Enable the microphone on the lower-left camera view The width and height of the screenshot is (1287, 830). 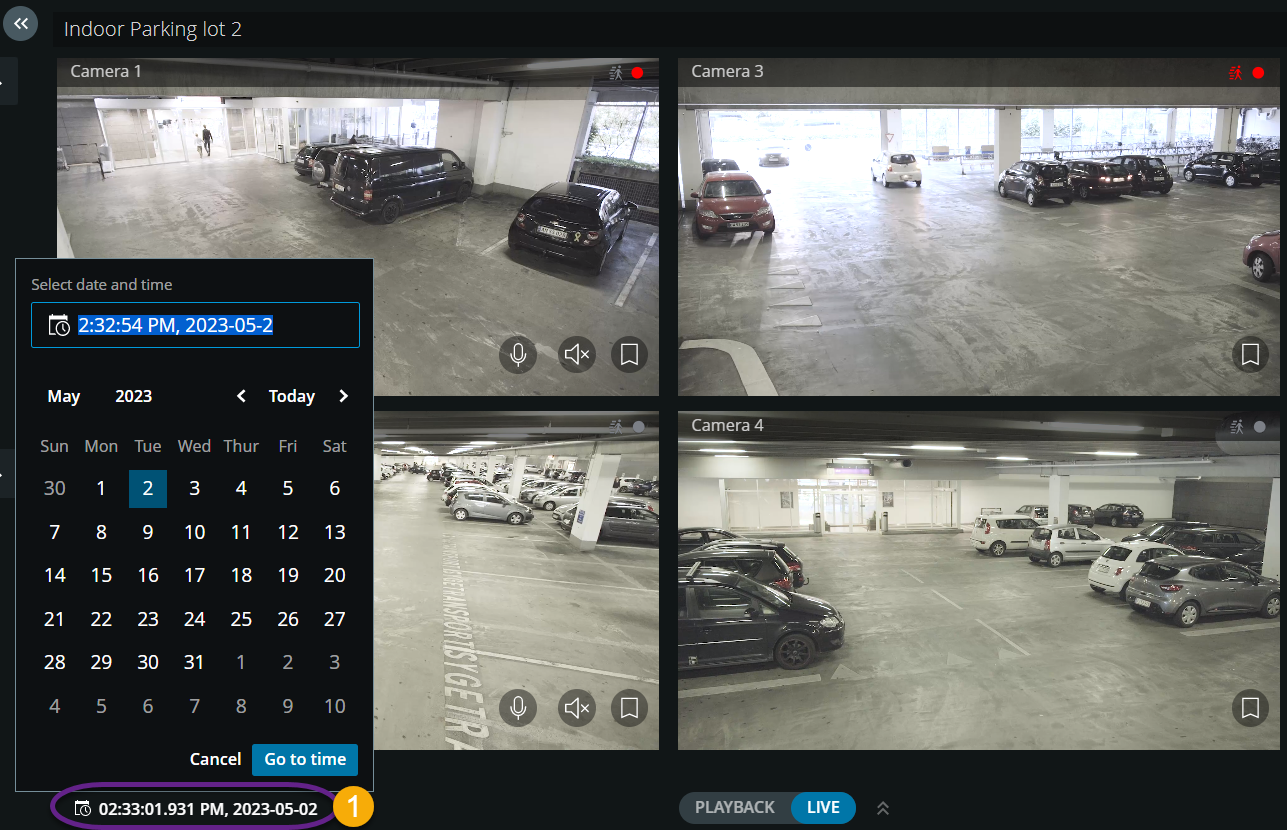click(517, 708)
